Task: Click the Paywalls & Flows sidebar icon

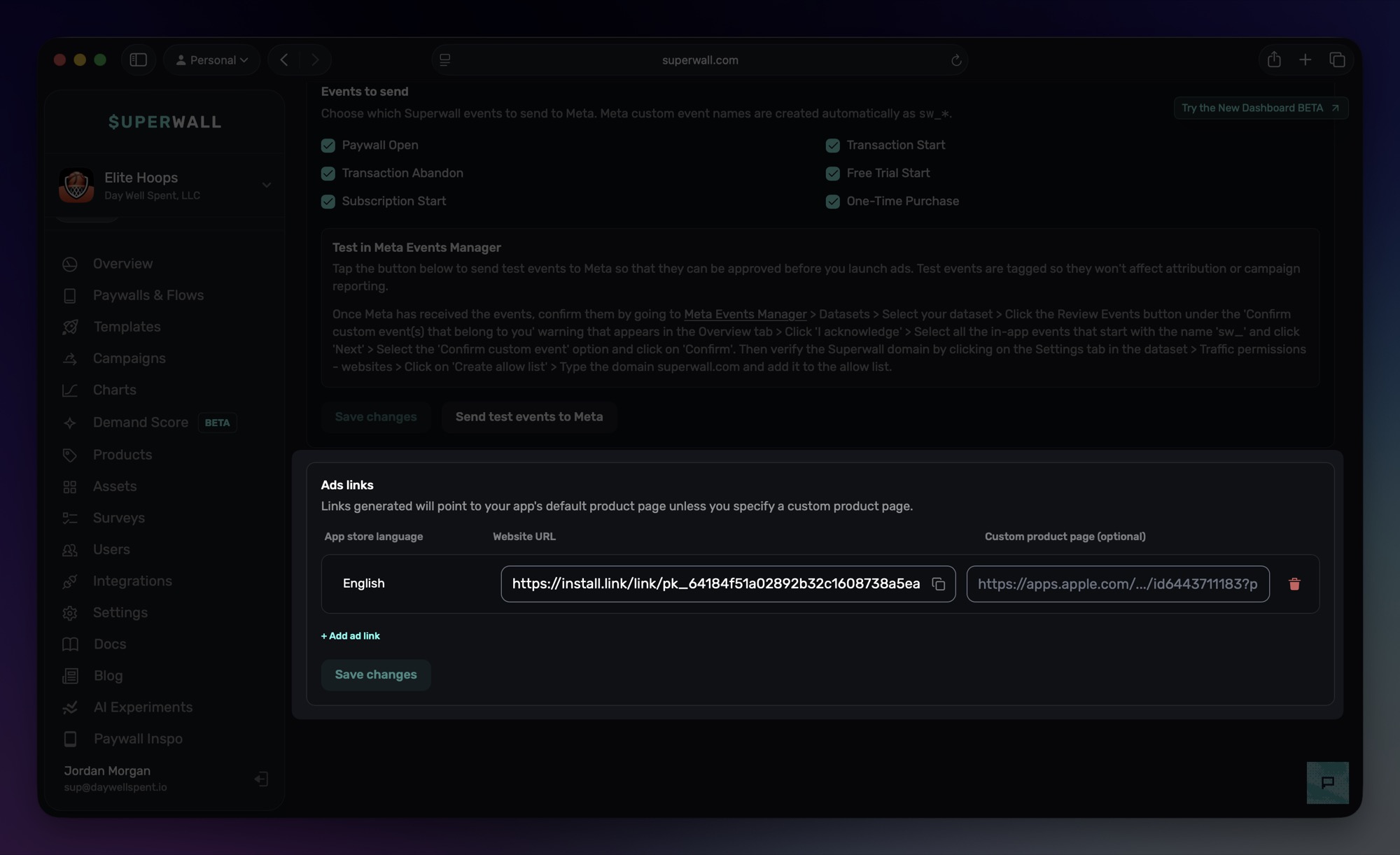Action: (70, 296)
